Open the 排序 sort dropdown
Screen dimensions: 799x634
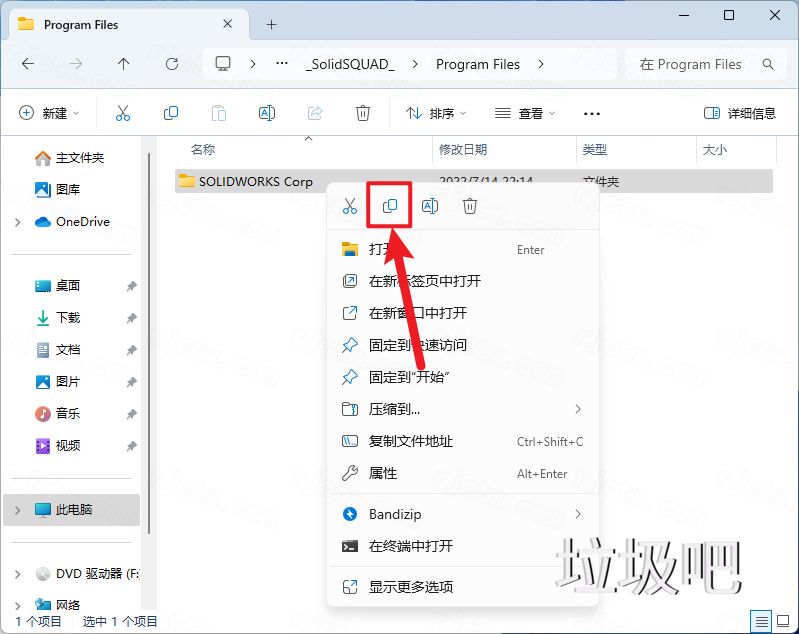point(436,113)
